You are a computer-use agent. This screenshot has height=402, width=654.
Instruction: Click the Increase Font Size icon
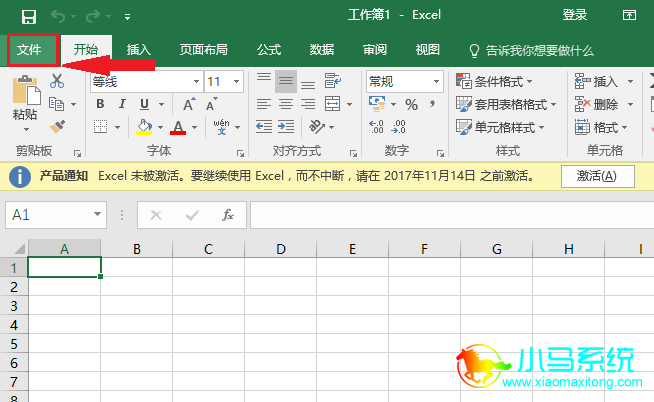pos(189,104)
